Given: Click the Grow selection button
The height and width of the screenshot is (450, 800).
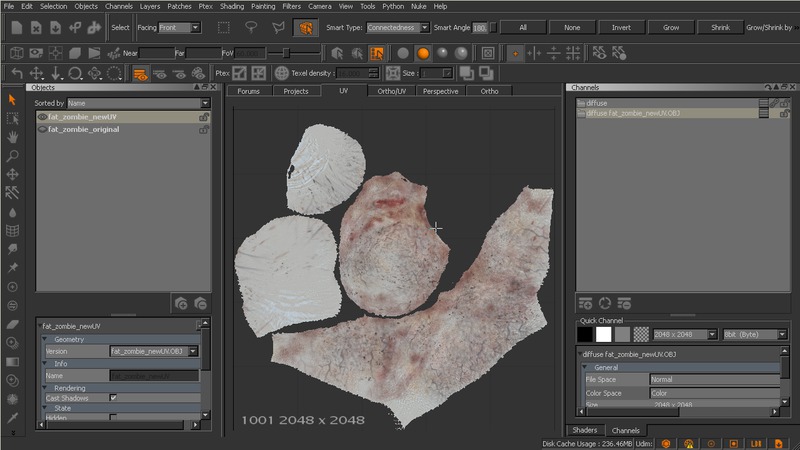Looking at the screenshot, I should 671,27.
